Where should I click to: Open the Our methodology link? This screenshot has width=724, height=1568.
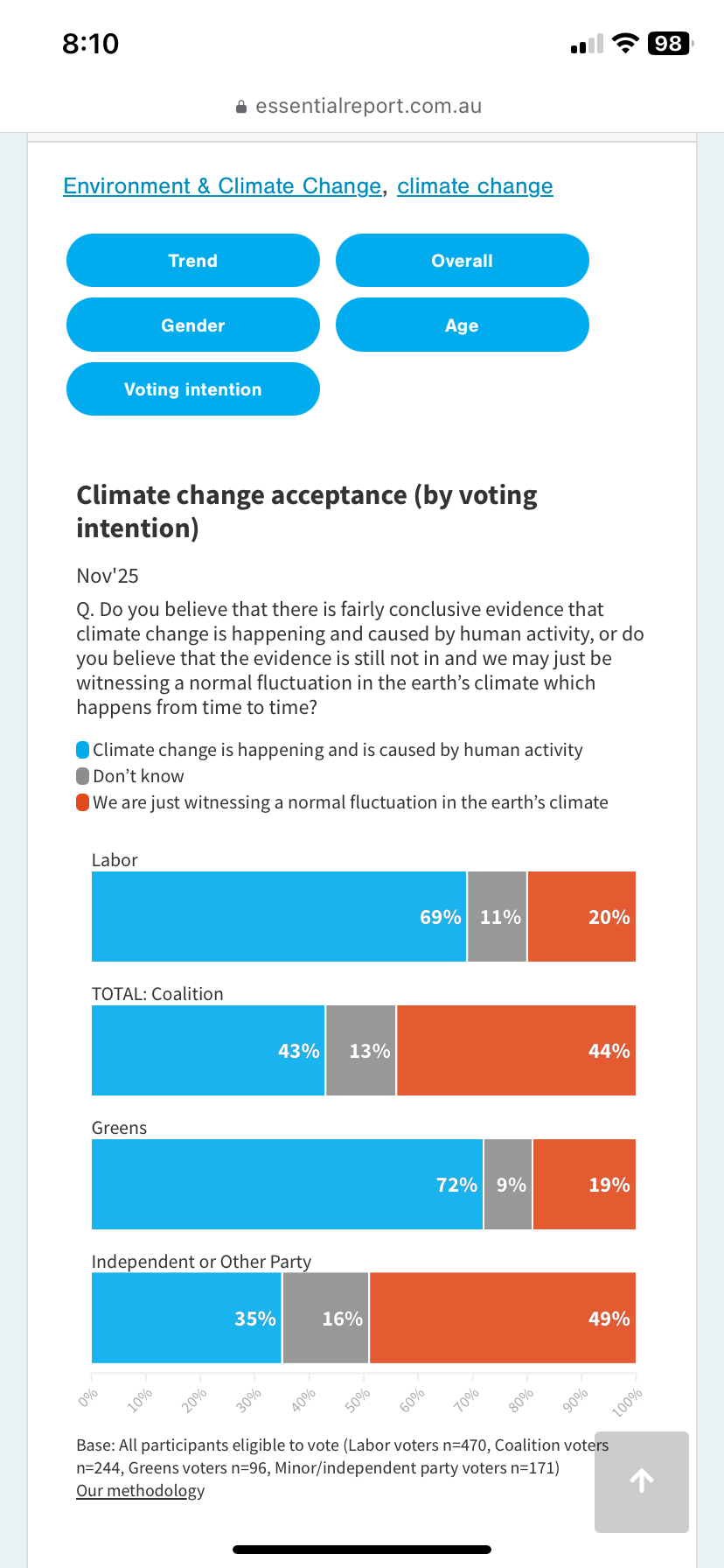coord(140,1490)
